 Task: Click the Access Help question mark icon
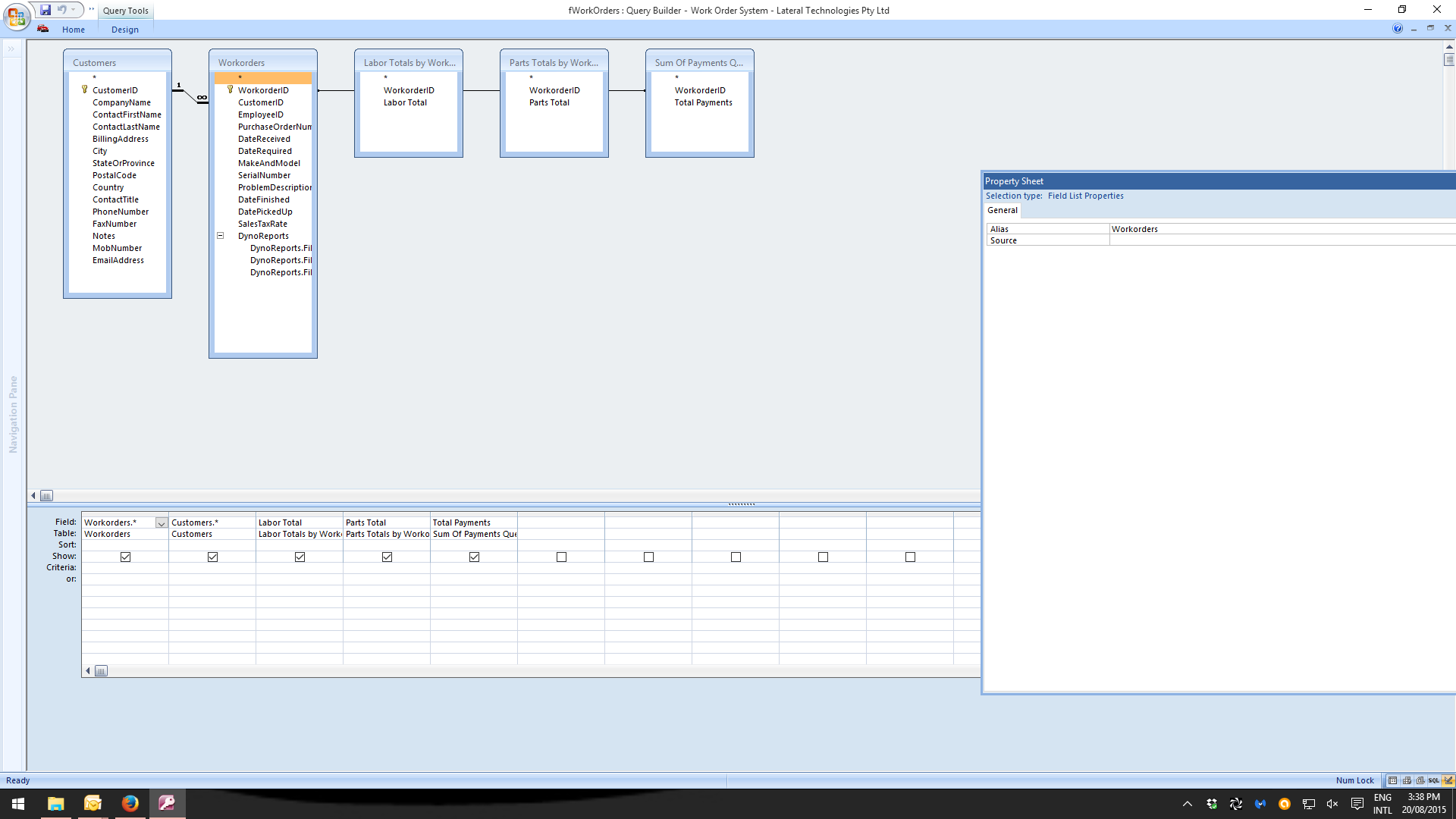pos(1398,29)
